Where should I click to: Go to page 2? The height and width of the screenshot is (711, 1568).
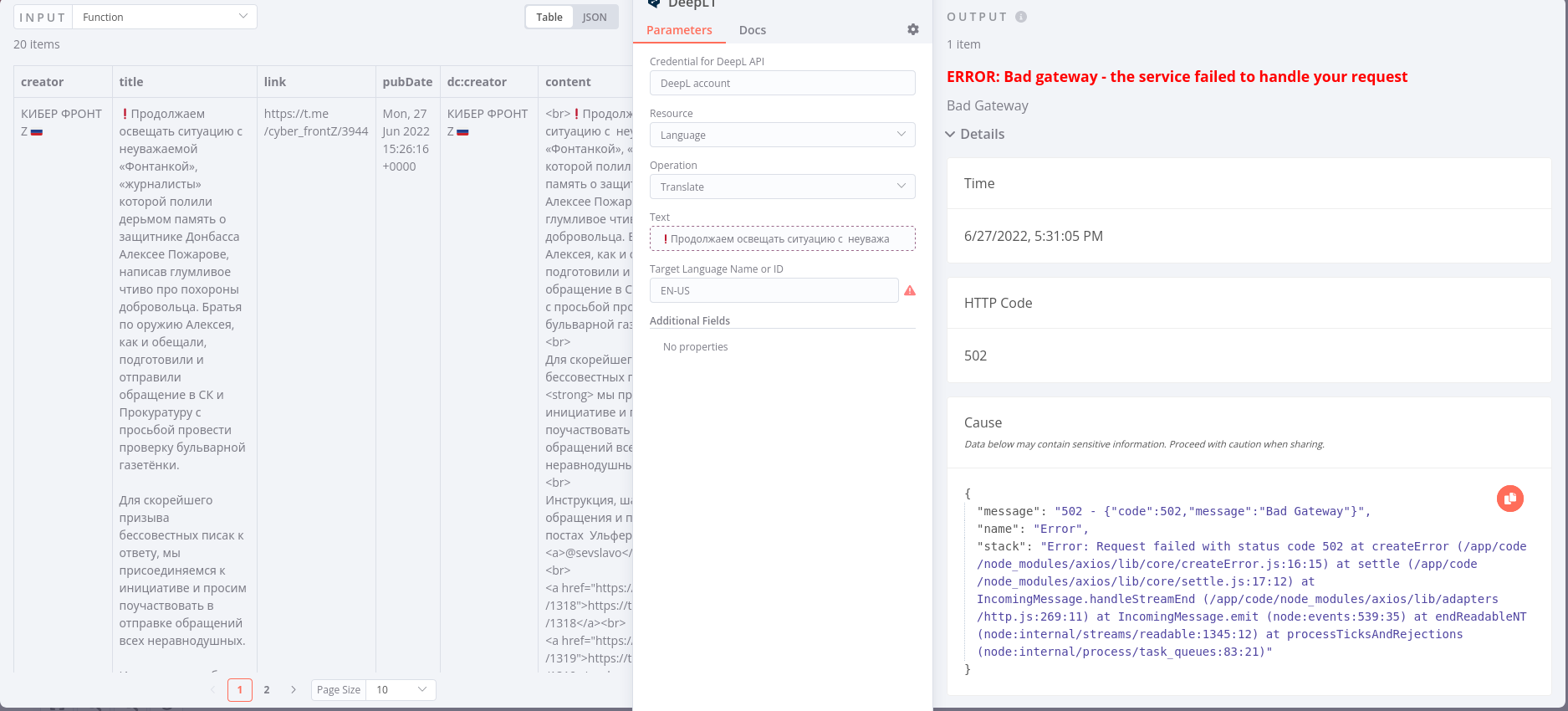coord(267,690)
